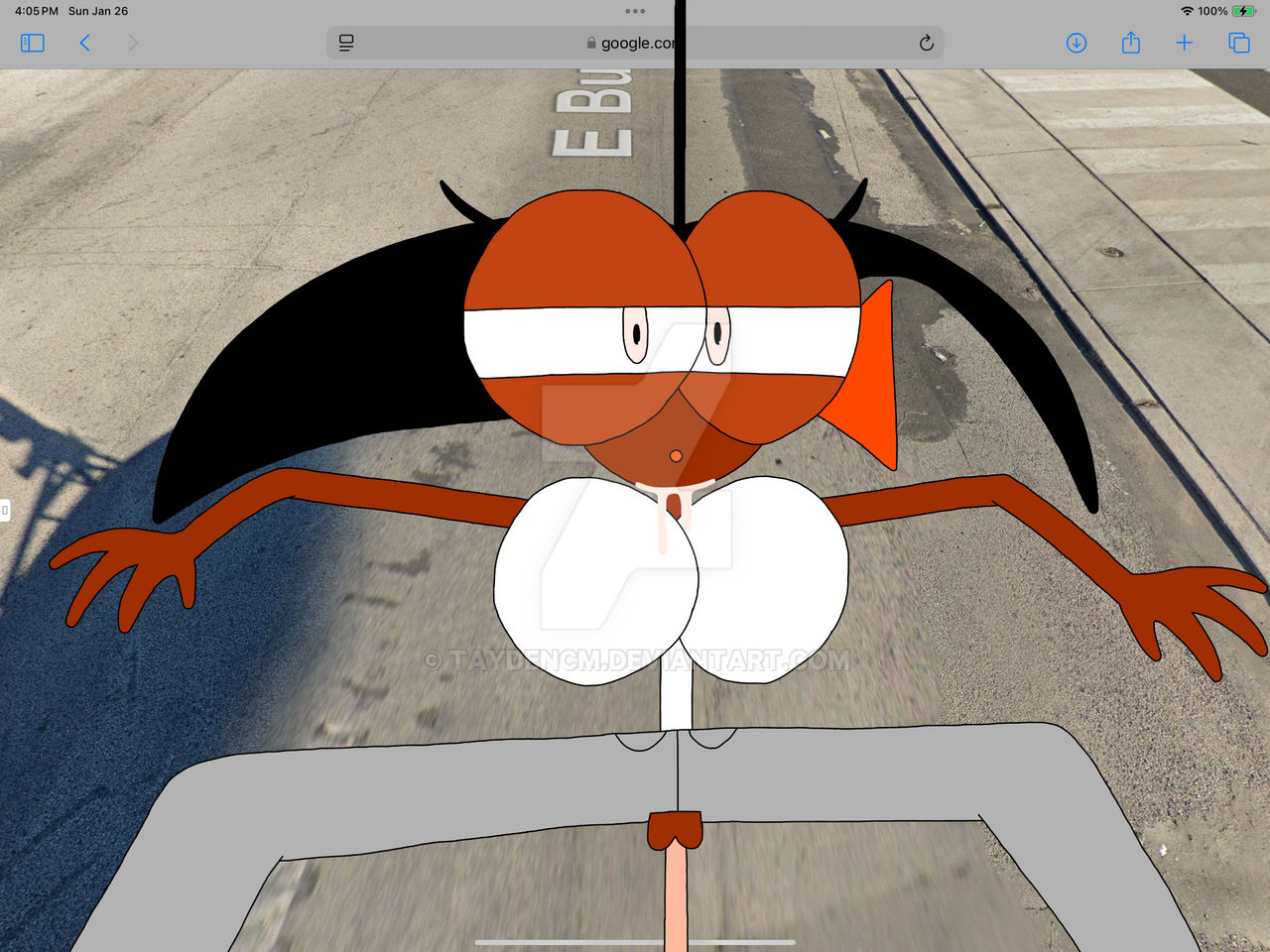Open the page reader menu icon
The image size is (1270, 952).
[346, 43]
